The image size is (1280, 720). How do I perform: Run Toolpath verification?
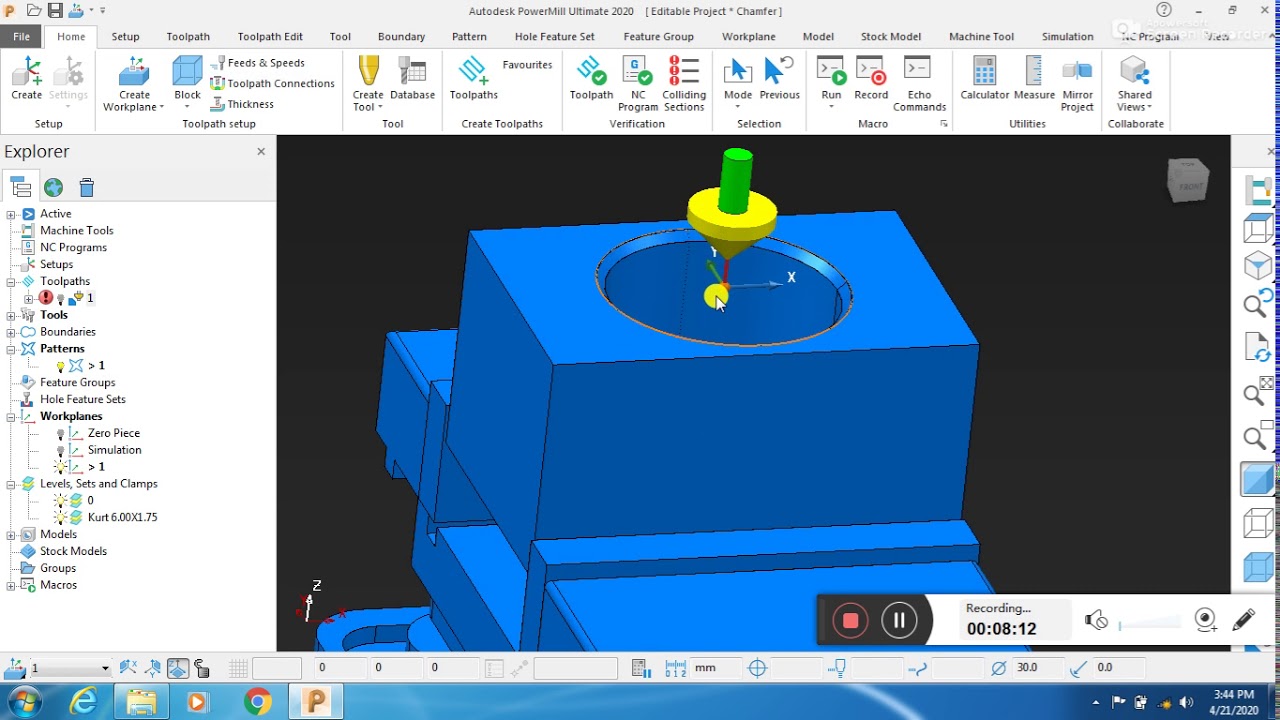pos(591,78)
